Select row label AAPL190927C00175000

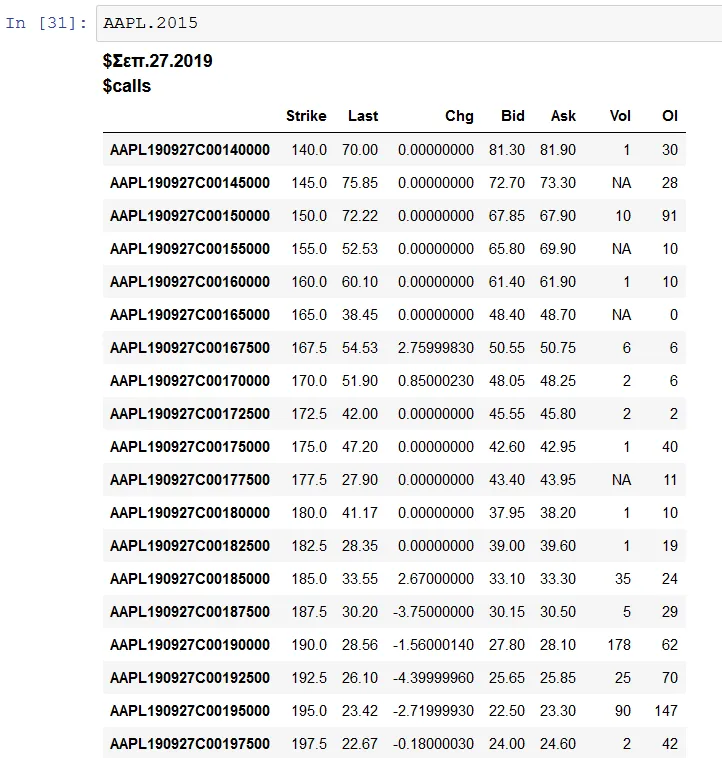(190, 447)
